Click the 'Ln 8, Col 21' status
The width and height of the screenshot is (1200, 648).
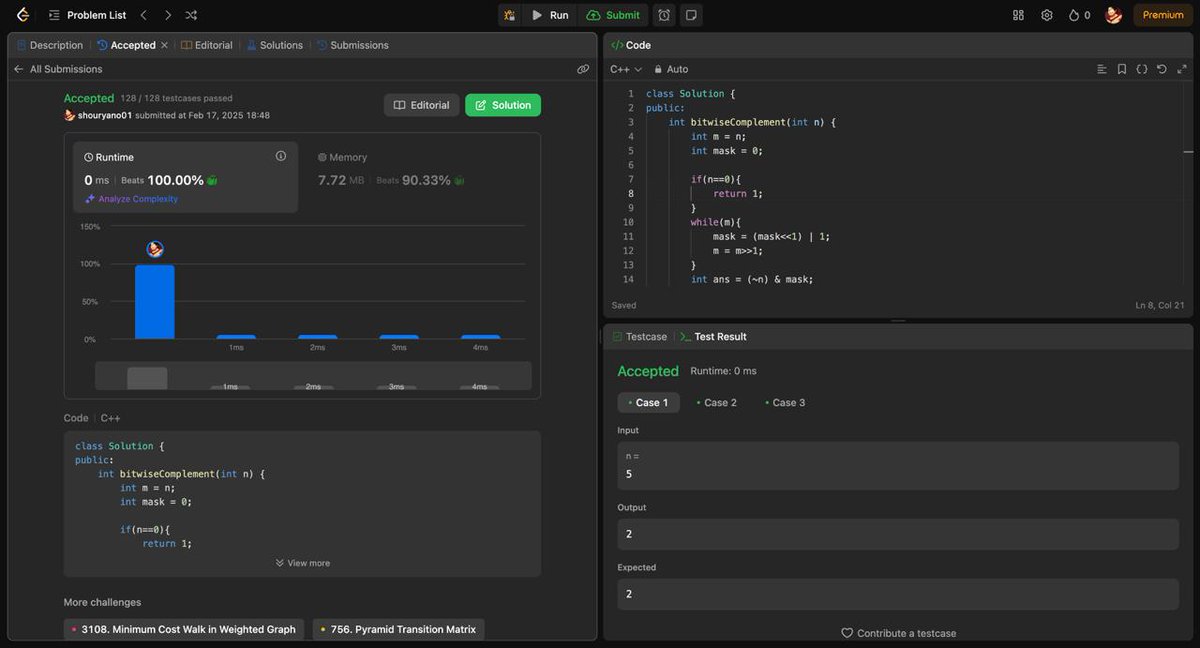[x=1160, y=305]
